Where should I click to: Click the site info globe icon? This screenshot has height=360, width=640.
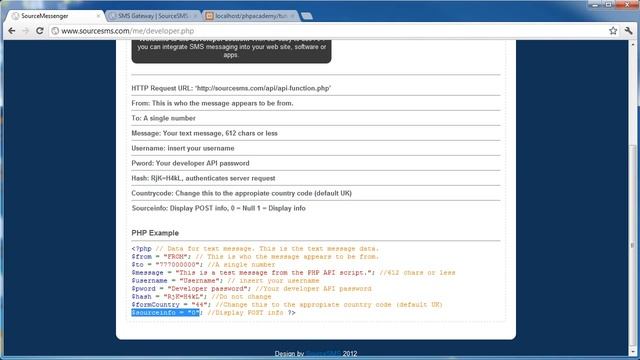55,31
